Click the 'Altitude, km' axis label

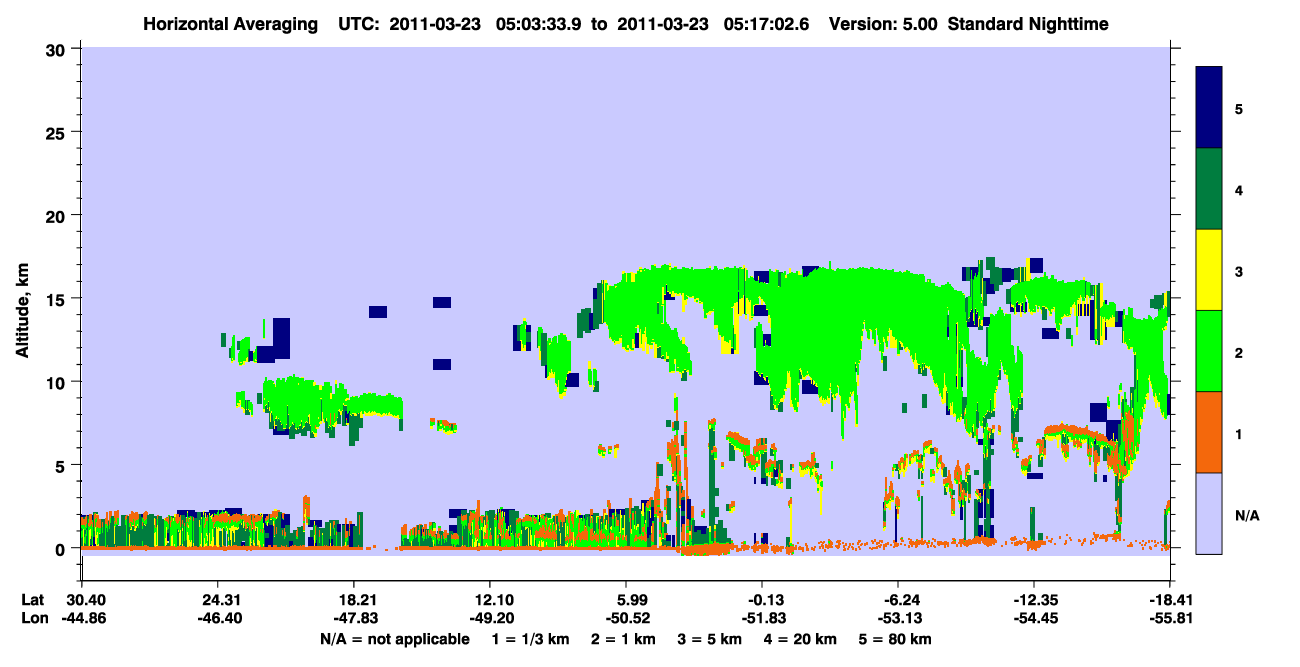[22, 312]
